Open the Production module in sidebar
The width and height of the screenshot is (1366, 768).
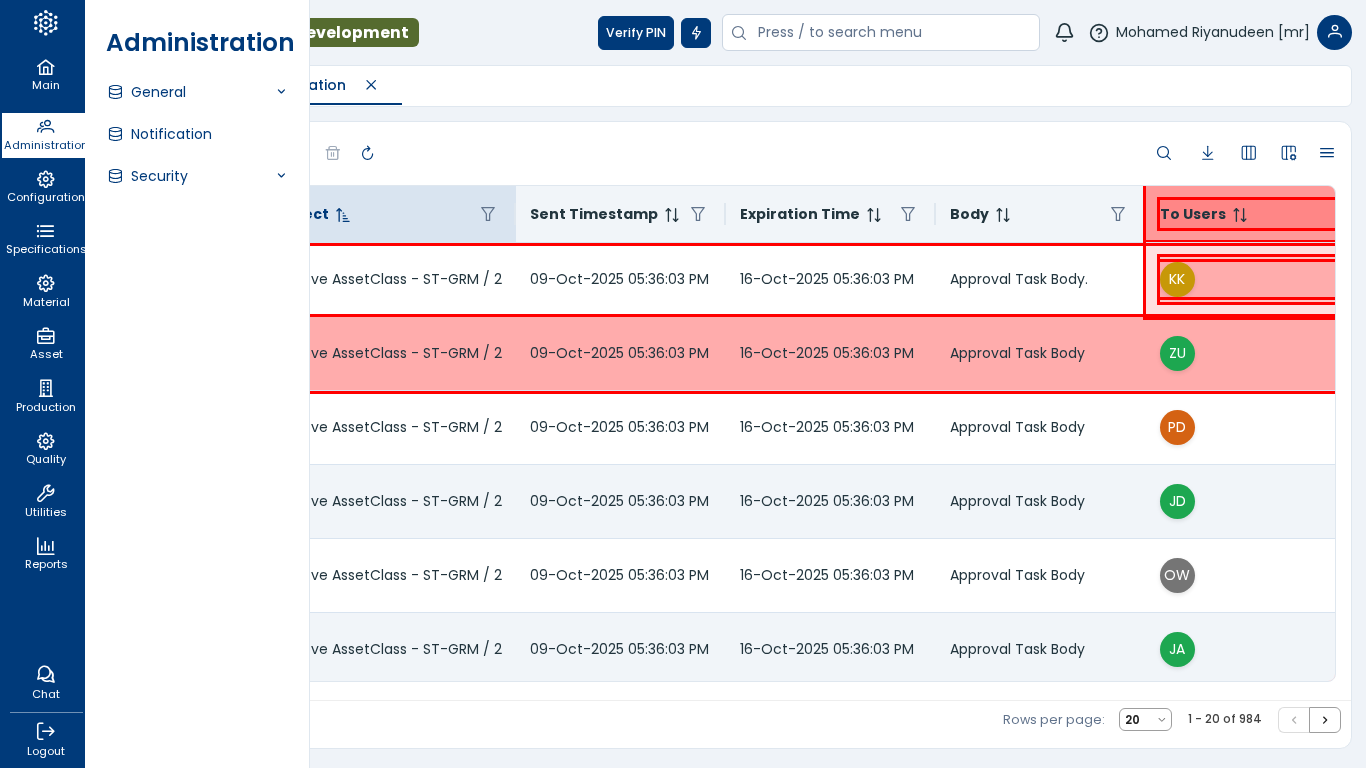pyautogui.click(x=45, y=396)
